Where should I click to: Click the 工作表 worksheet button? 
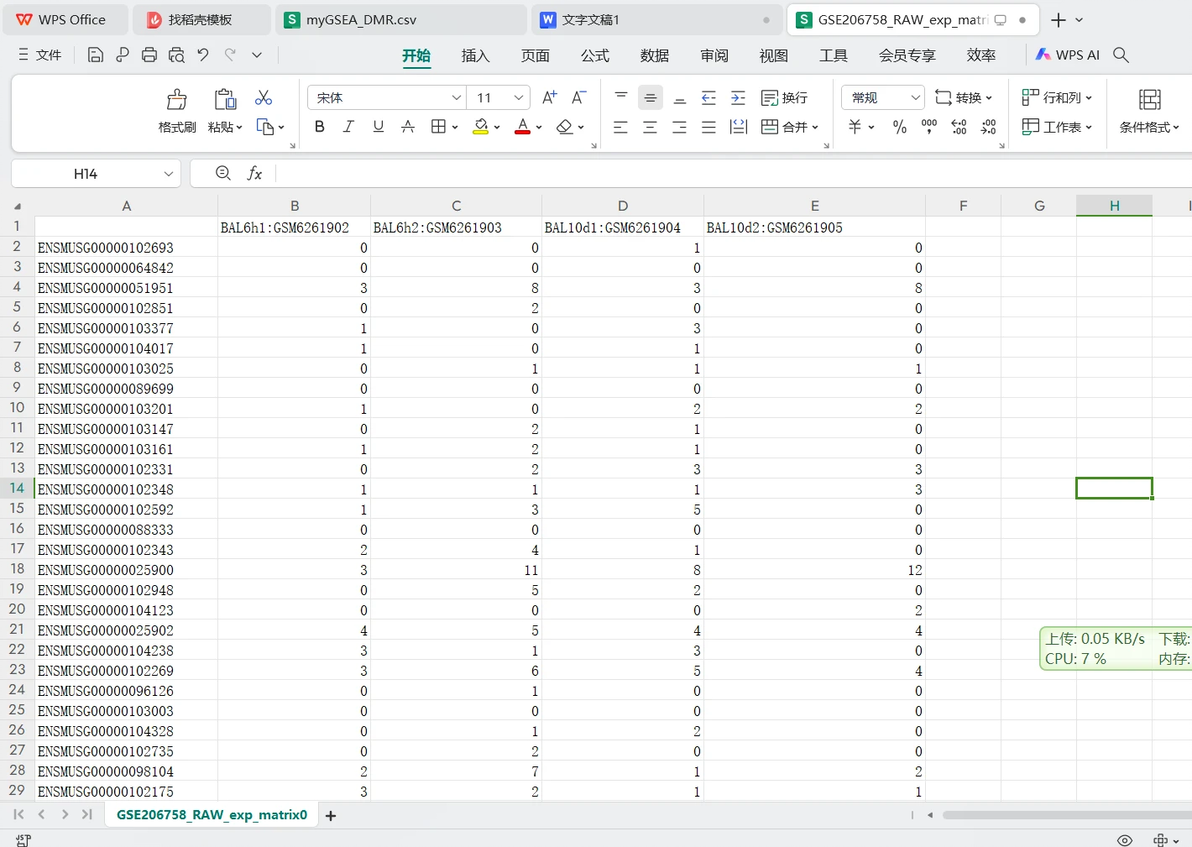coord(1057,127)
